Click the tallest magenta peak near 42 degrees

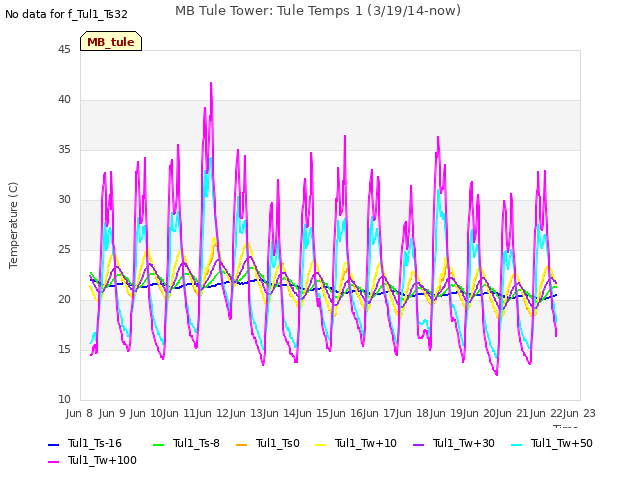211,84
